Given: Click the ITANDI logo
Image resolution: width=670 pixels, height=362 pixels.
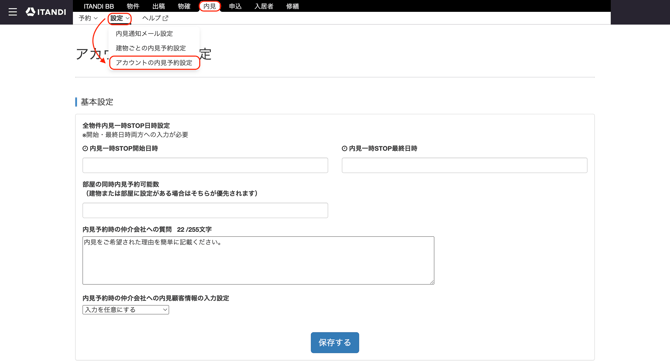Looking at the screenshot, I should pos(46,12).
